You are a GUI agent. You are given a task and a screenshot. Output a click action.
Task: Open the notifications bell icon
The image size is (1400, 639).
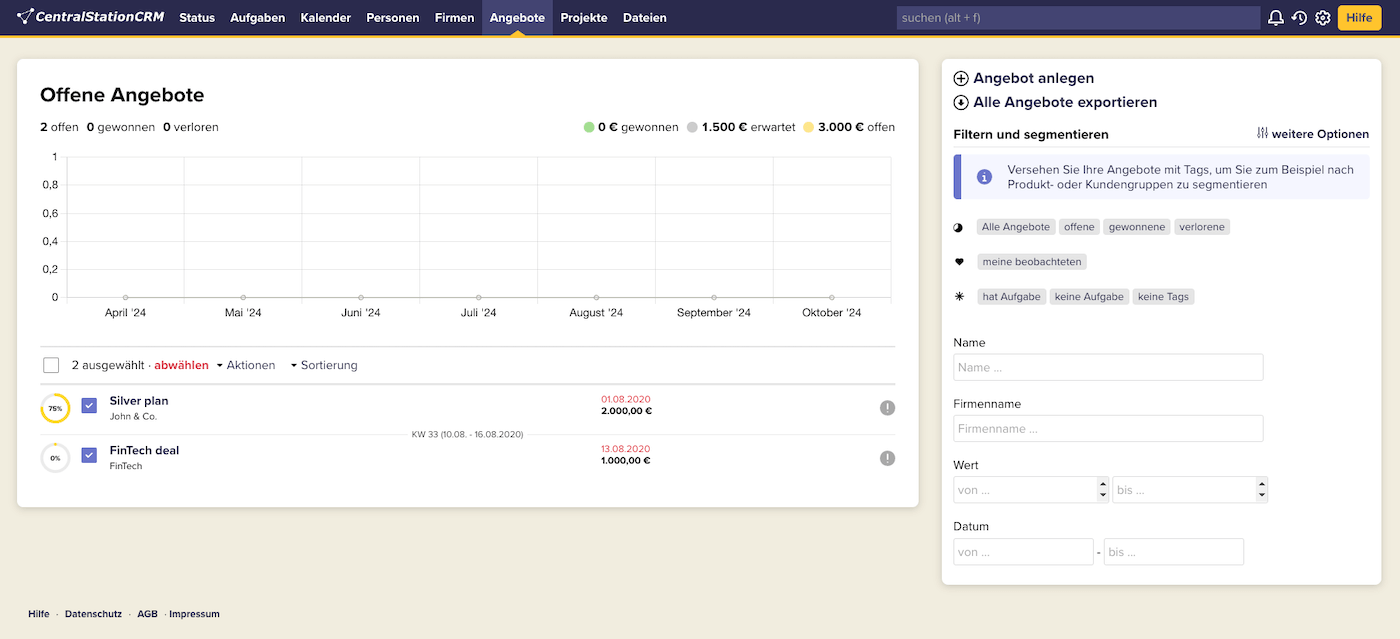1276,18
